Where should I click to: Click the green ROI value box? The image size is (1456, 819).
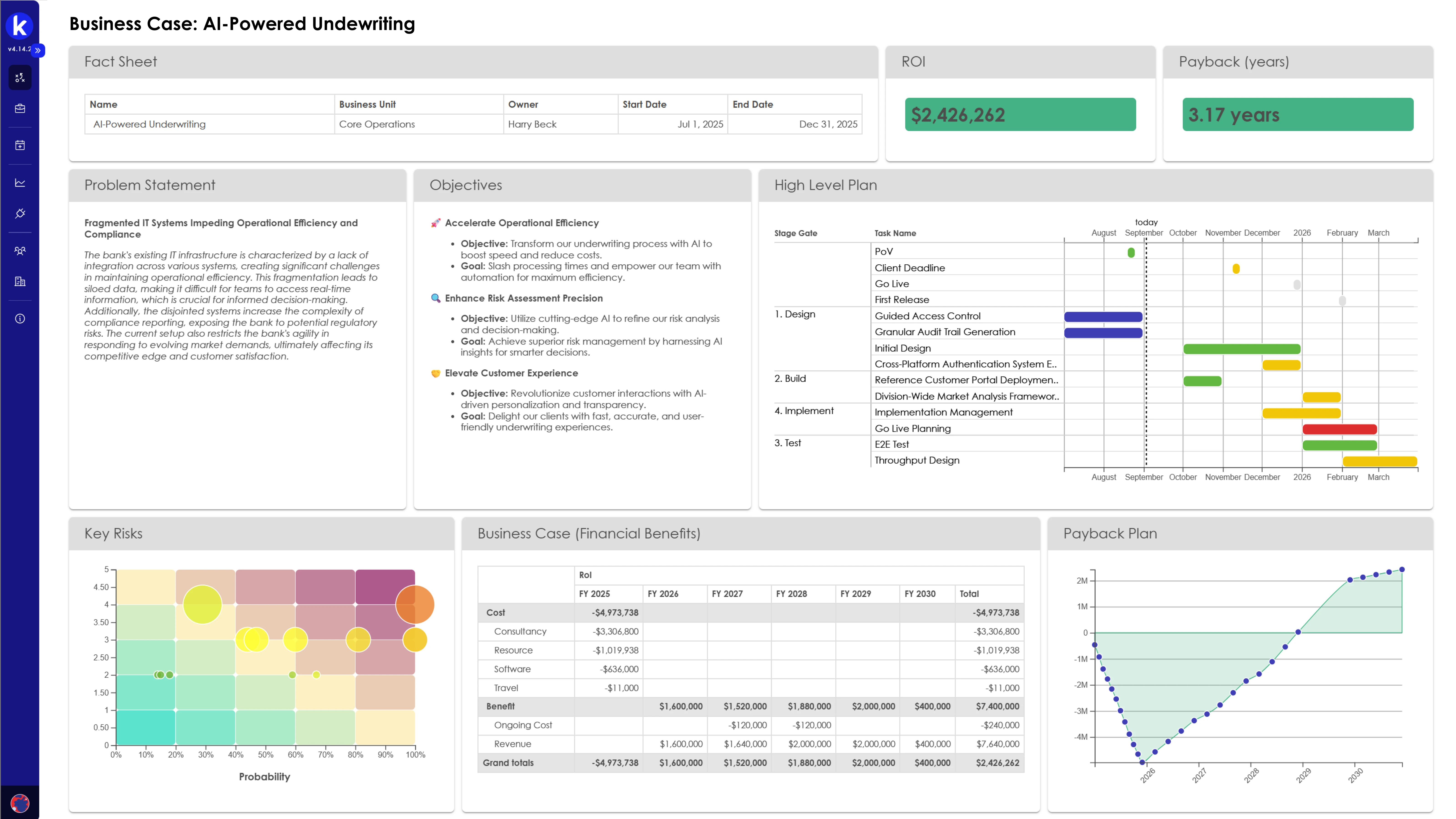[1020, 115]
